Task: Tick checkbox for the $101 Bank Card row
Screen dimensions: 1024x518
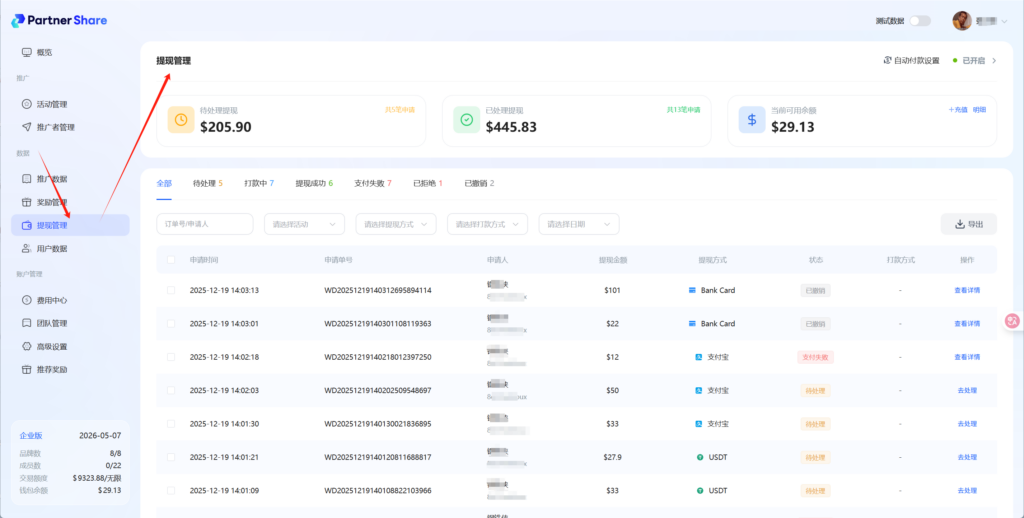Action: click(x=170, y=290)
